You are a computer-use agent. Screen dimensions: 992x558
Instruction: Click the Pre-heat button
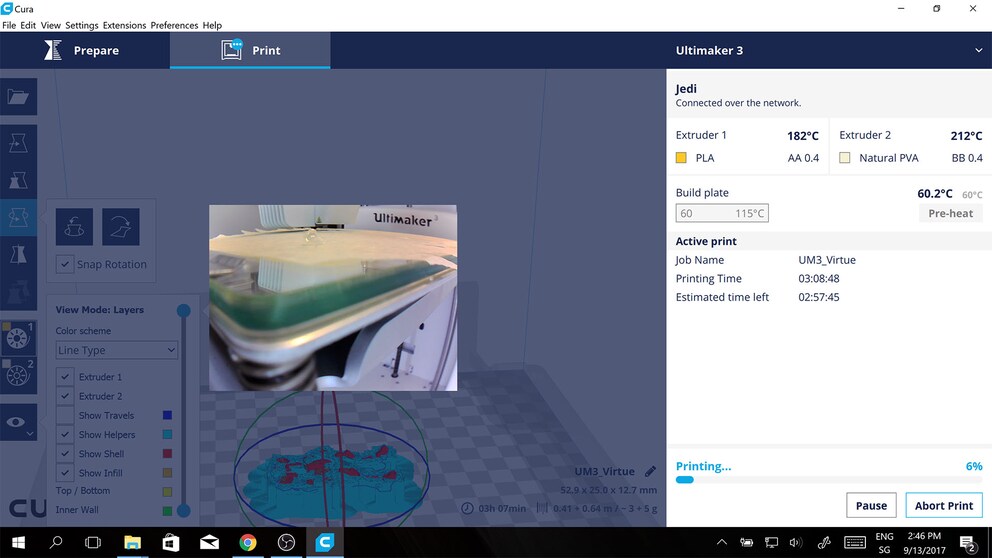[x=950, y=213]
